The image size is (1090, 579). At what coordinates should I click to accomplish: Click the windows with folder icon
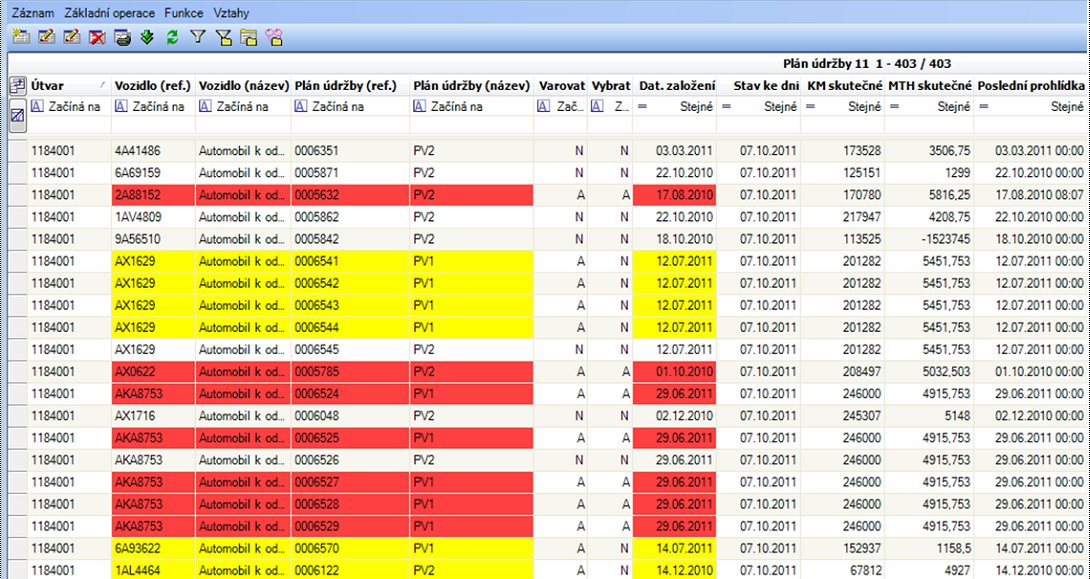click(x=249, y=38)
